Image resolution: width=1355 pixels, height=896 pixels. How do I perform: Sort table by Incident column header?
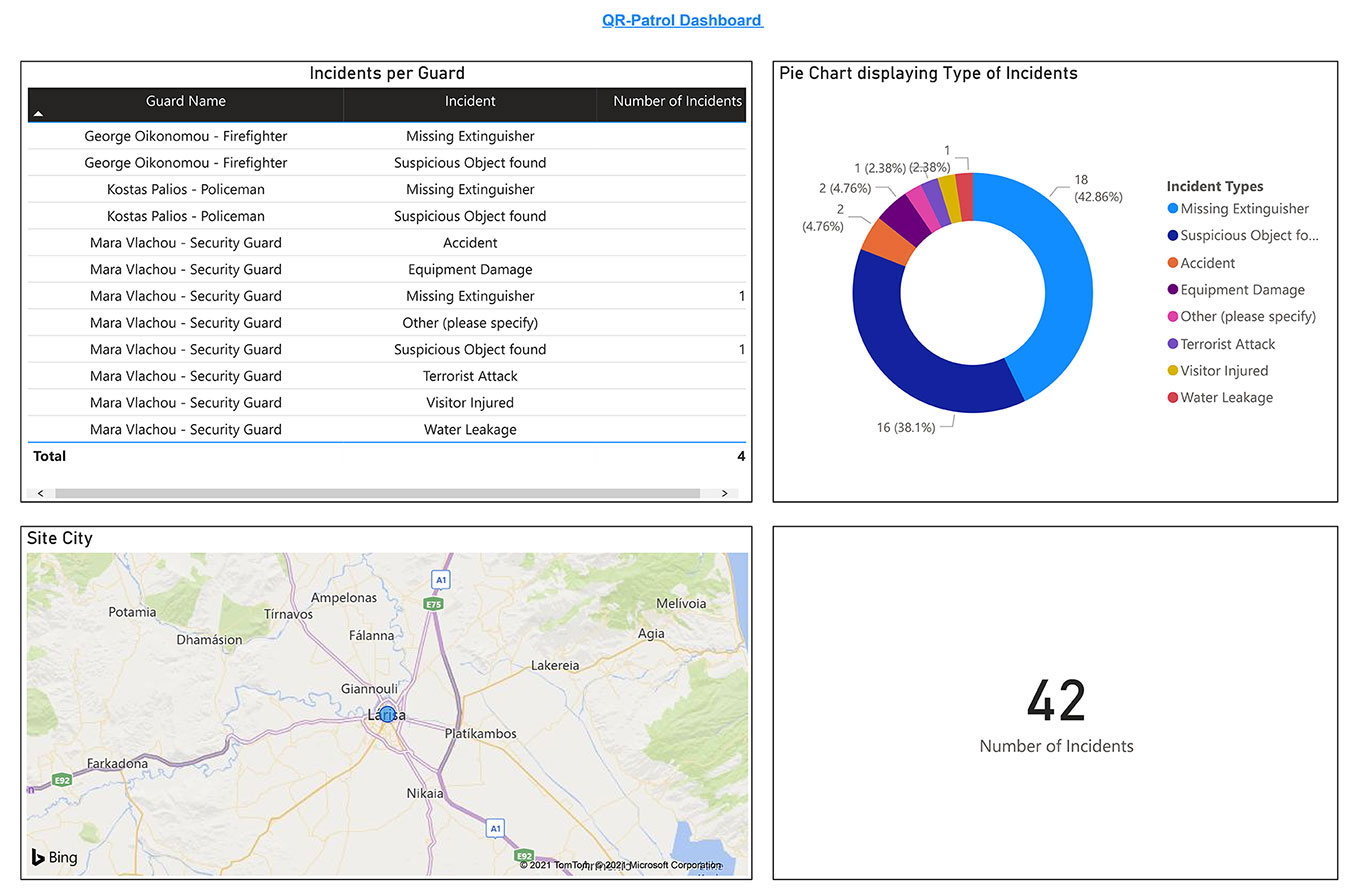click(470, 101)
